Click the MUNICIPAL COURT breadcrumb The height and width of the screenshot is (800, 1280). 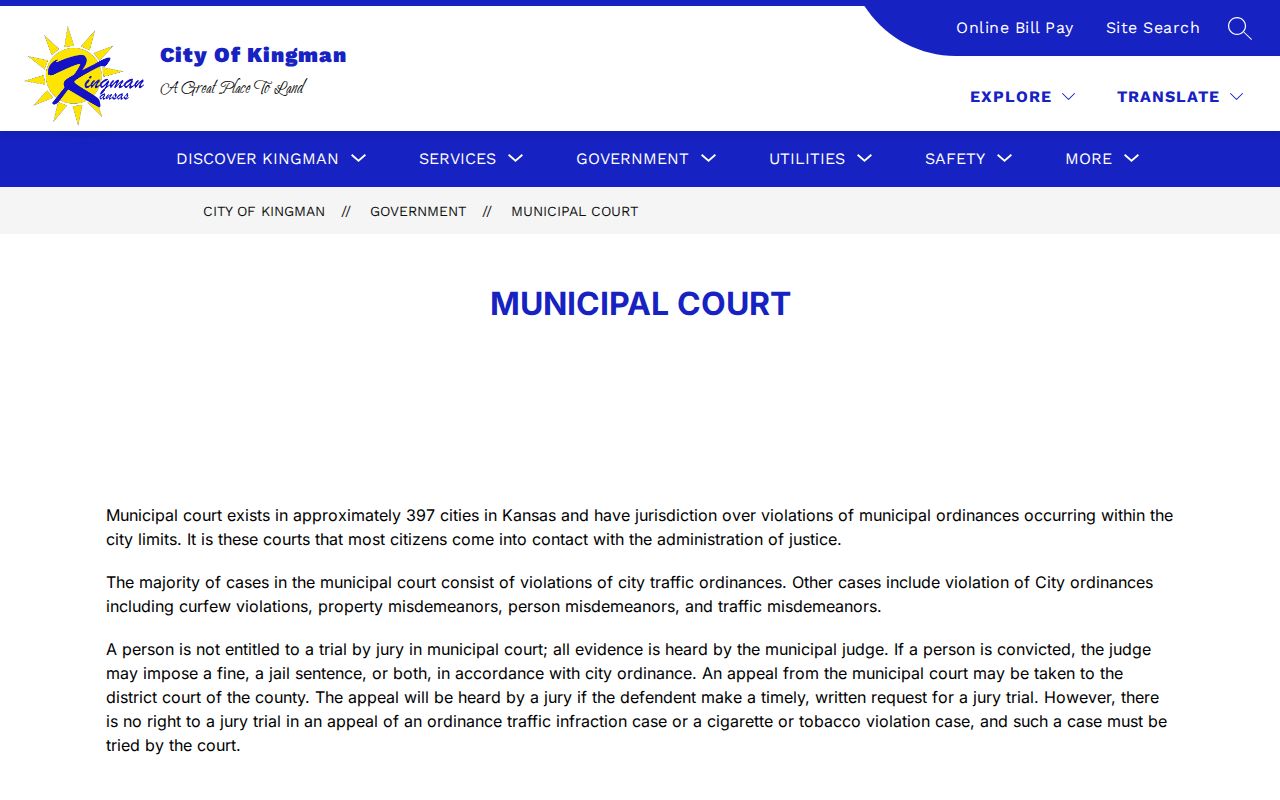pos(574,212)
